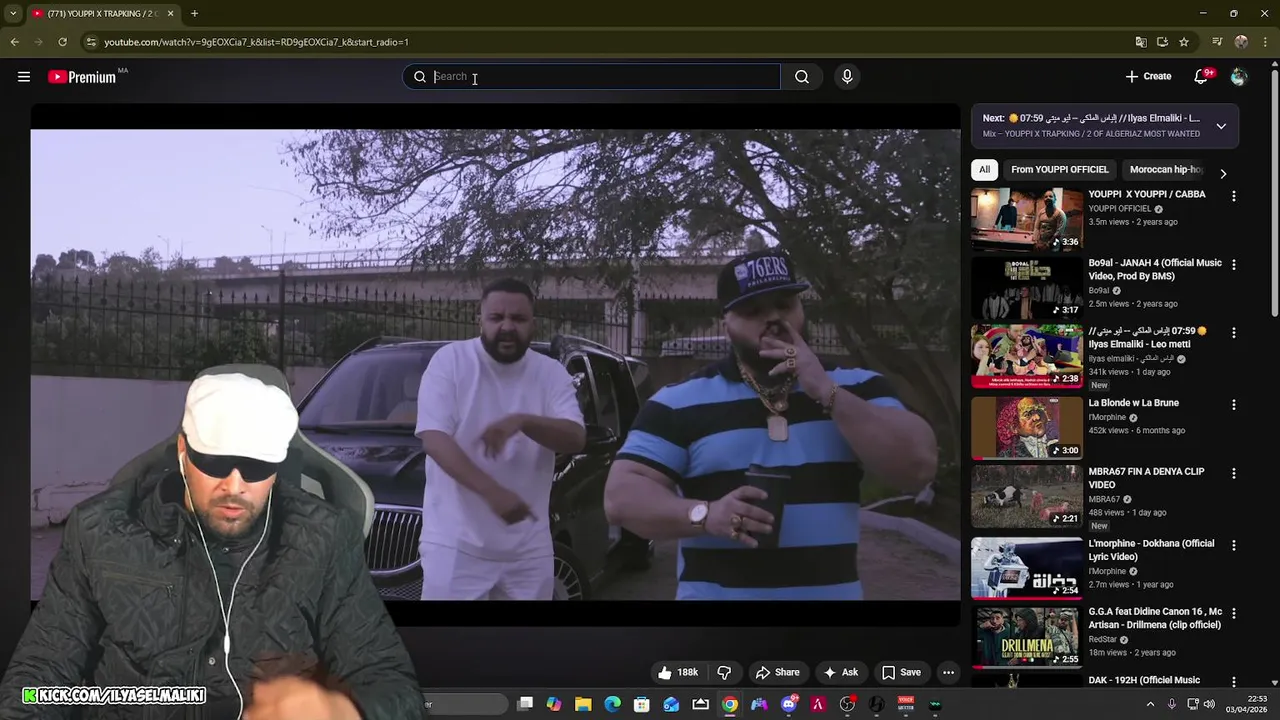
Task: Start voice search with the microphone
Action: (847, 77)
